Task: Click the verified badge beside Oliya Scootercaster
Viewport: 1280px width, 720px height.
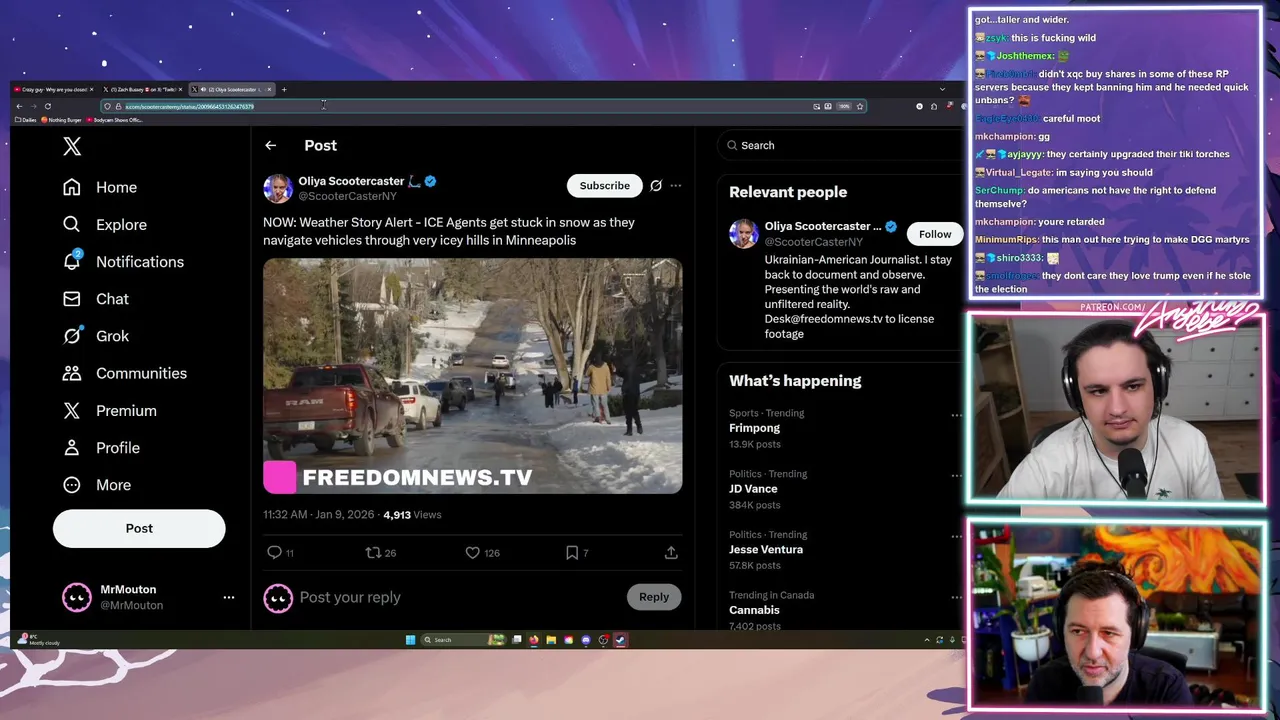Action: click(430, 181)
